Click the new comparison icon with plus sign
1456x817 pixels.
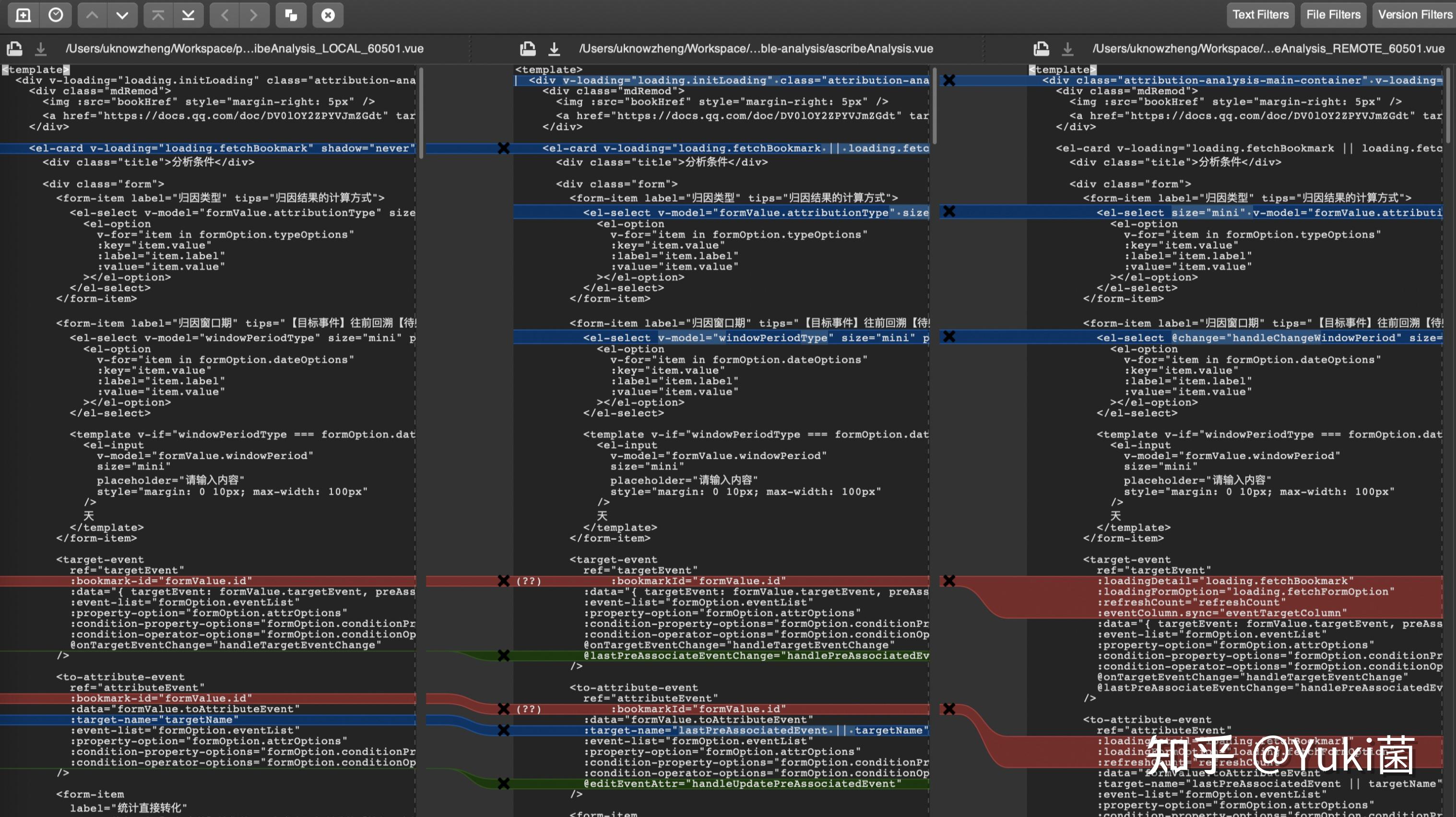pyautogui.click(x=23, y=15)
